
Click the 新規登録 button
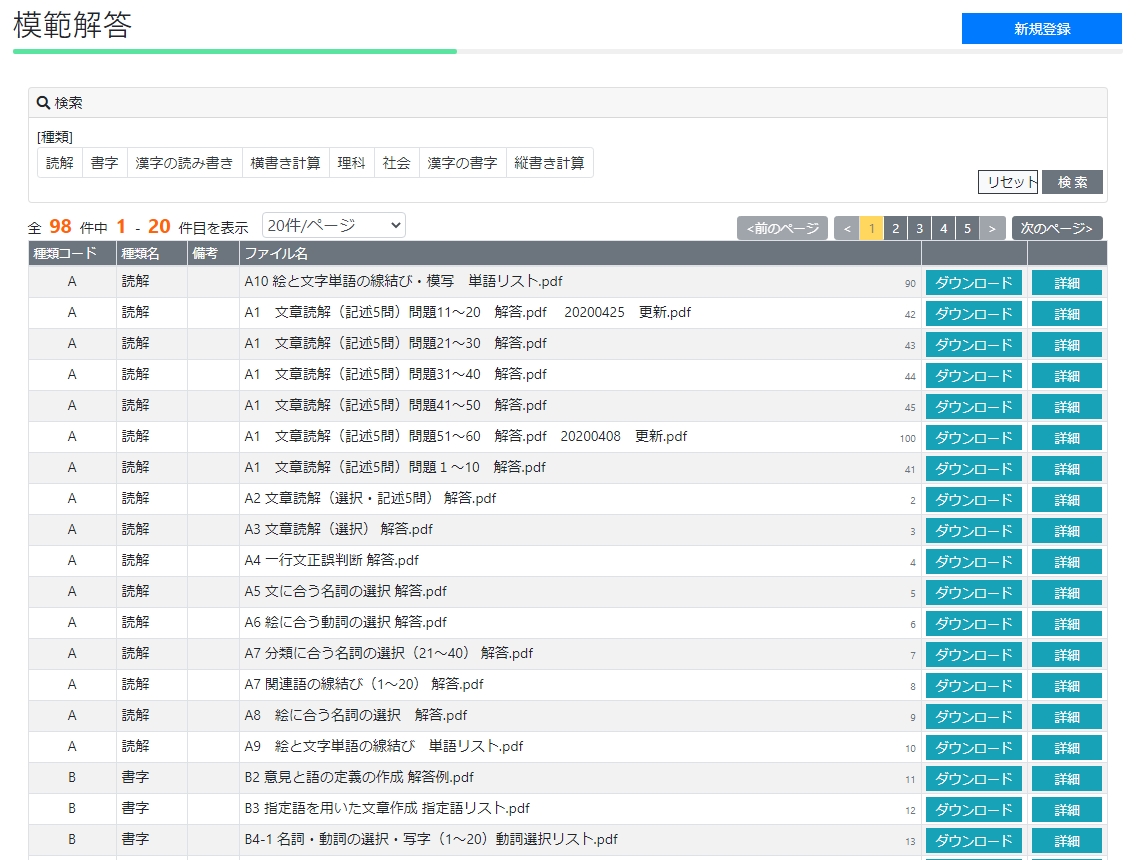click(x=1041, y=29)
